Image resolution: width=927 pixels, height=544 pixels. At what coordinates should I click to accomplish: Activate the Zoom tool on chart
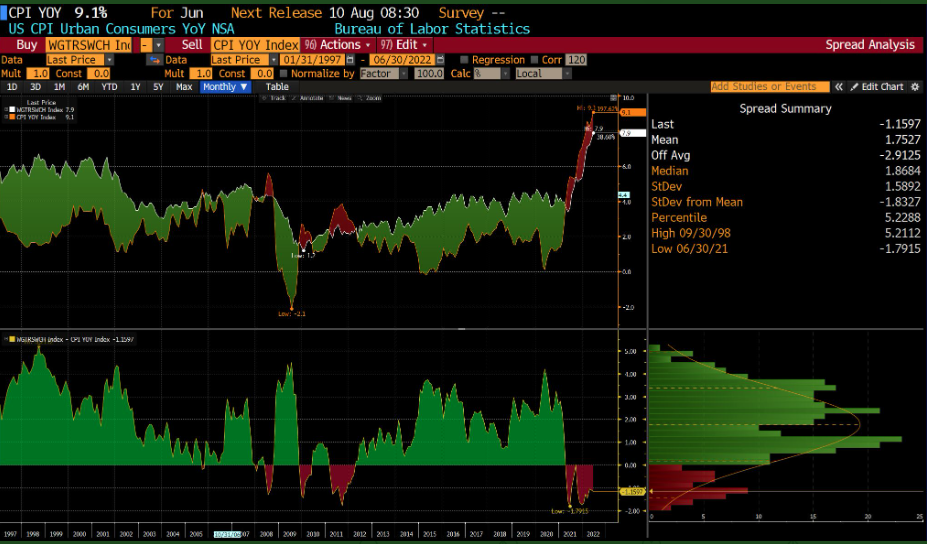(371, 98)
